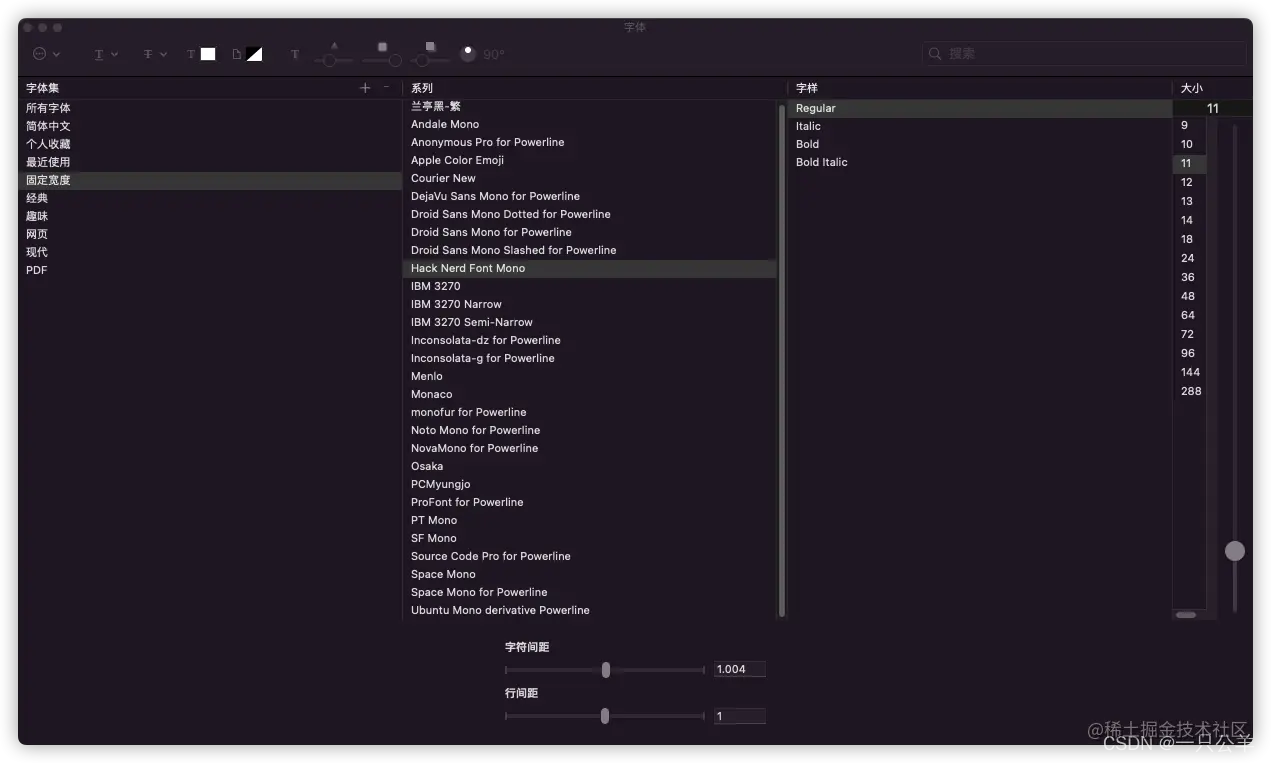Click the document background color swatch
Screen dimensions: 1271x763
tap(254, 54)
